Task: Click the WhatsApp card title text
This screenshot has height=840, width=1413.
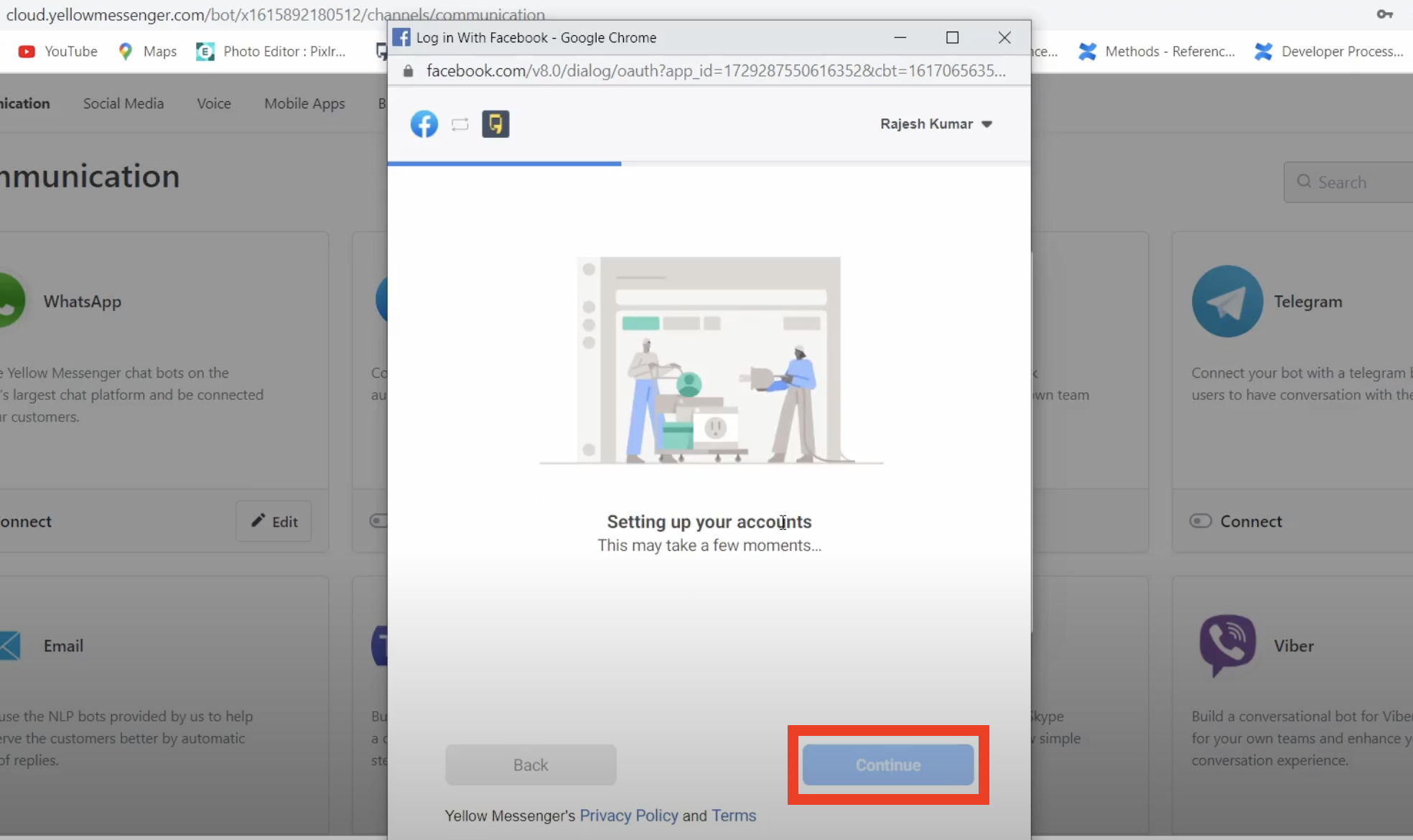Action: [x=83, y=302]
